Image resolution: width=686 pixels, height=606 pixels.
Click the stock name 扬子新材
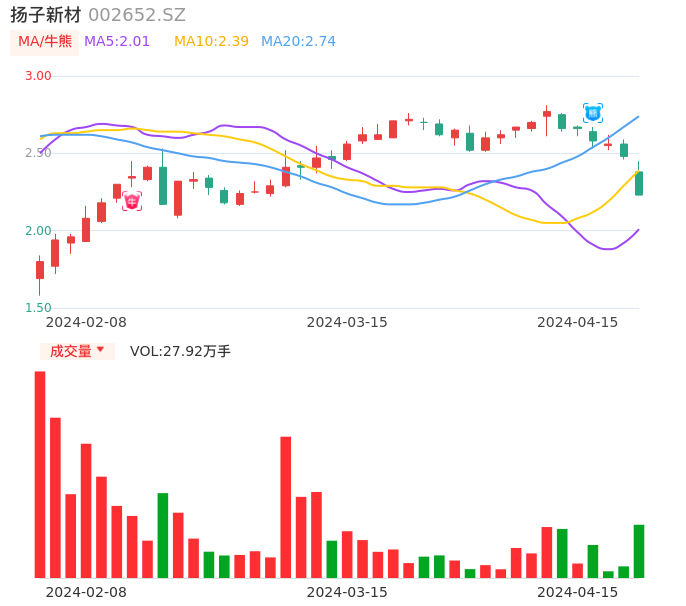45,15
